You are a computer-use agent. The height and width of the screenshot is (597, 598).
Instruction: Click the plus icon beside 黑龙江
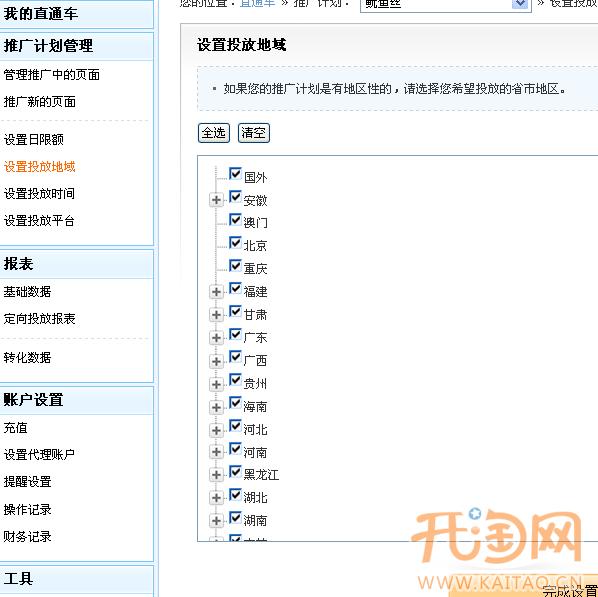[x=216, y=475]
